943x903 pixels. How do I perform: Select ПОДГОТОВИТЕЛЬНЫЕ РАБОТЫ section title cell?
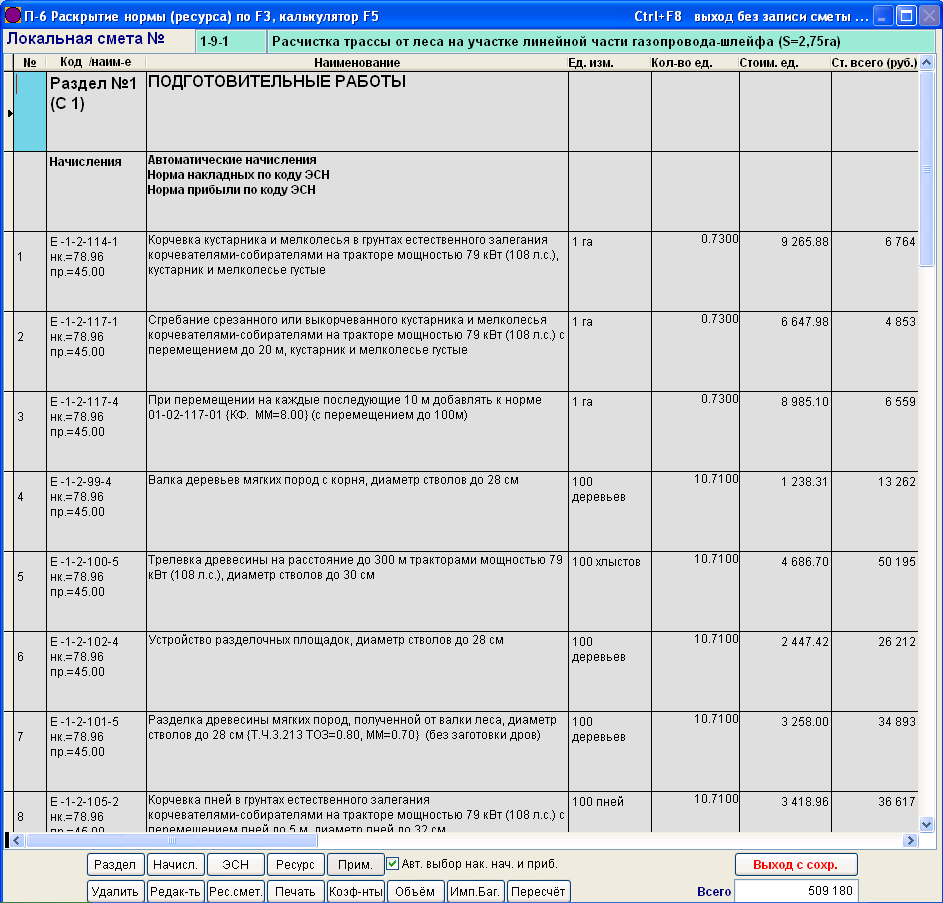(x=357, y=111)
